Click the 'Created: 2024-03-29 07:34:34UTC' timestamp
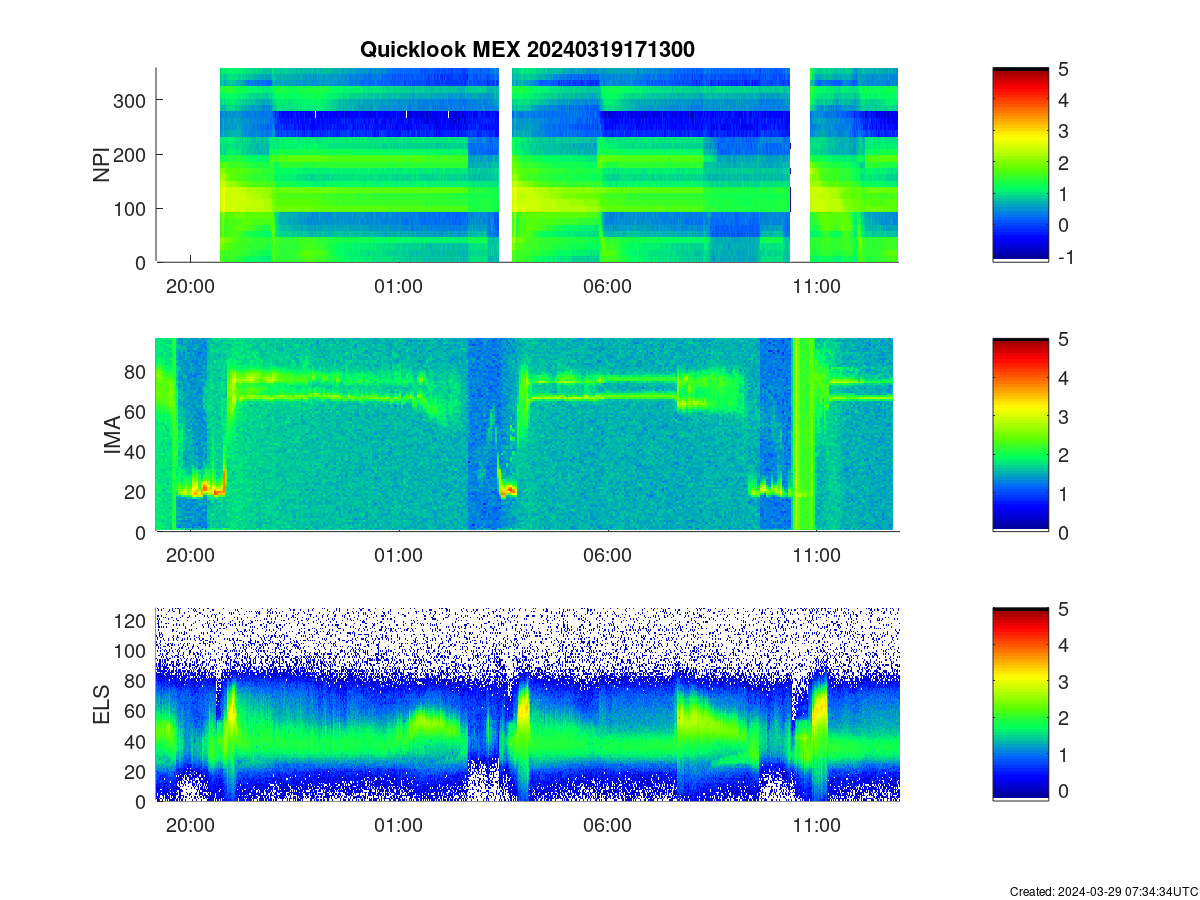 pos(1103,891)
